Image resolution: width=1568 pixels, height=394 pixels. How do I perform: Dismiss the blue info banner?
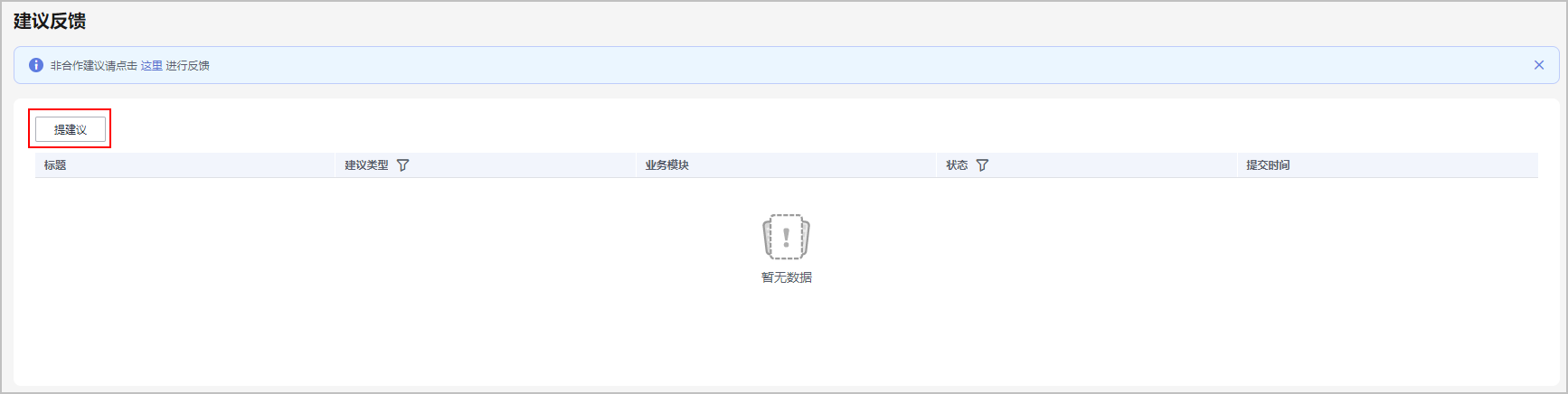click(x=1539, y=65)
